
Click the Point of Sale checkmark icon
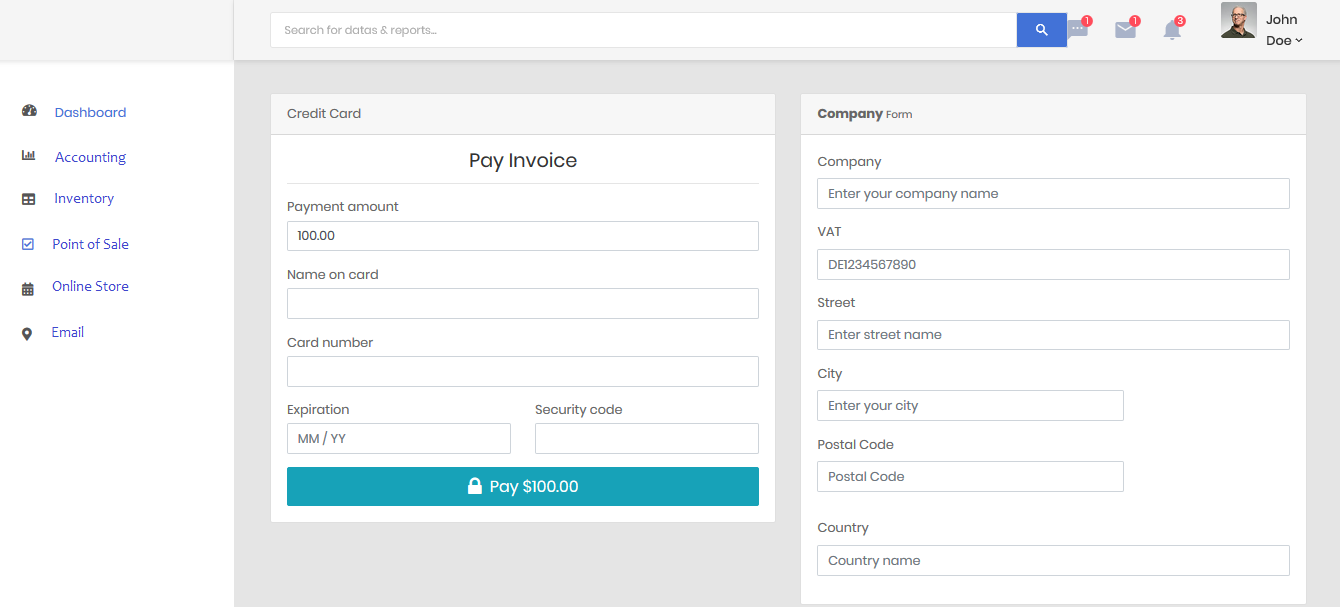(28, 244)
